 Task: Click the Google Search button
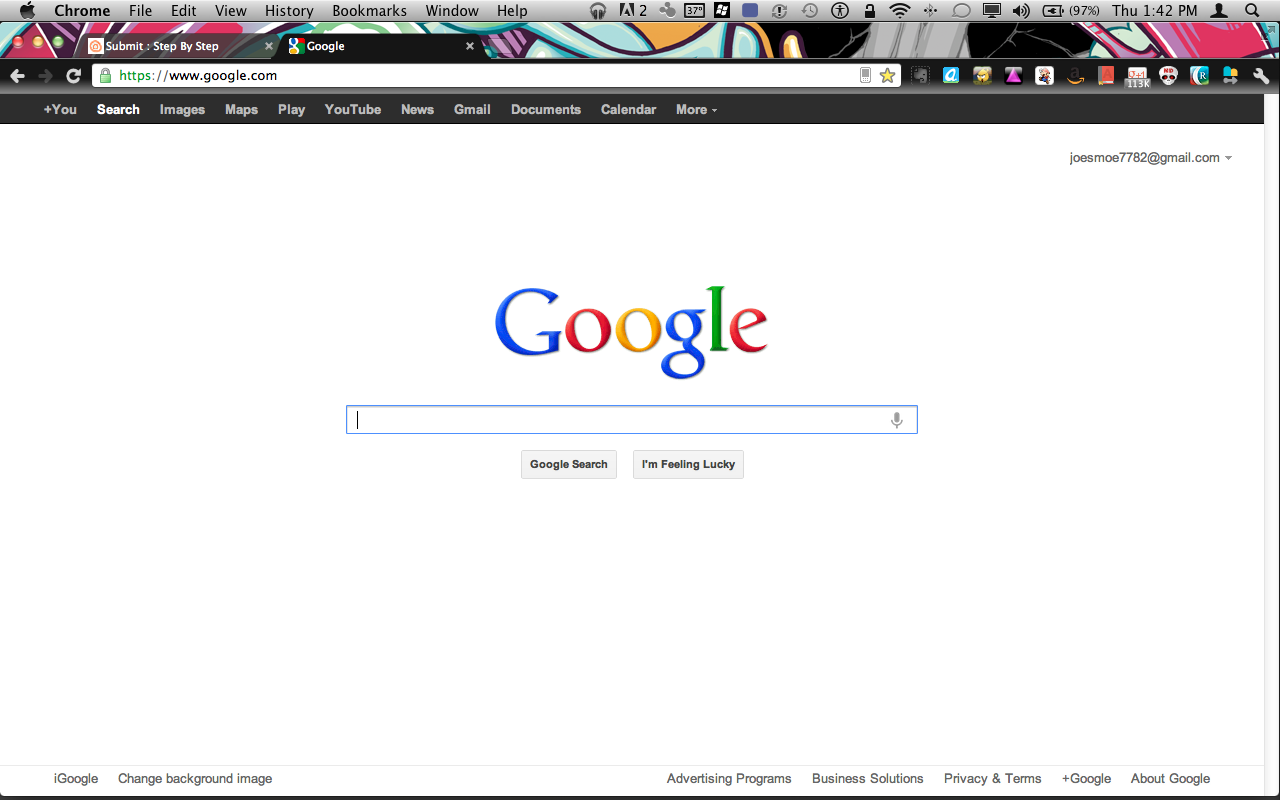[569, 465]
